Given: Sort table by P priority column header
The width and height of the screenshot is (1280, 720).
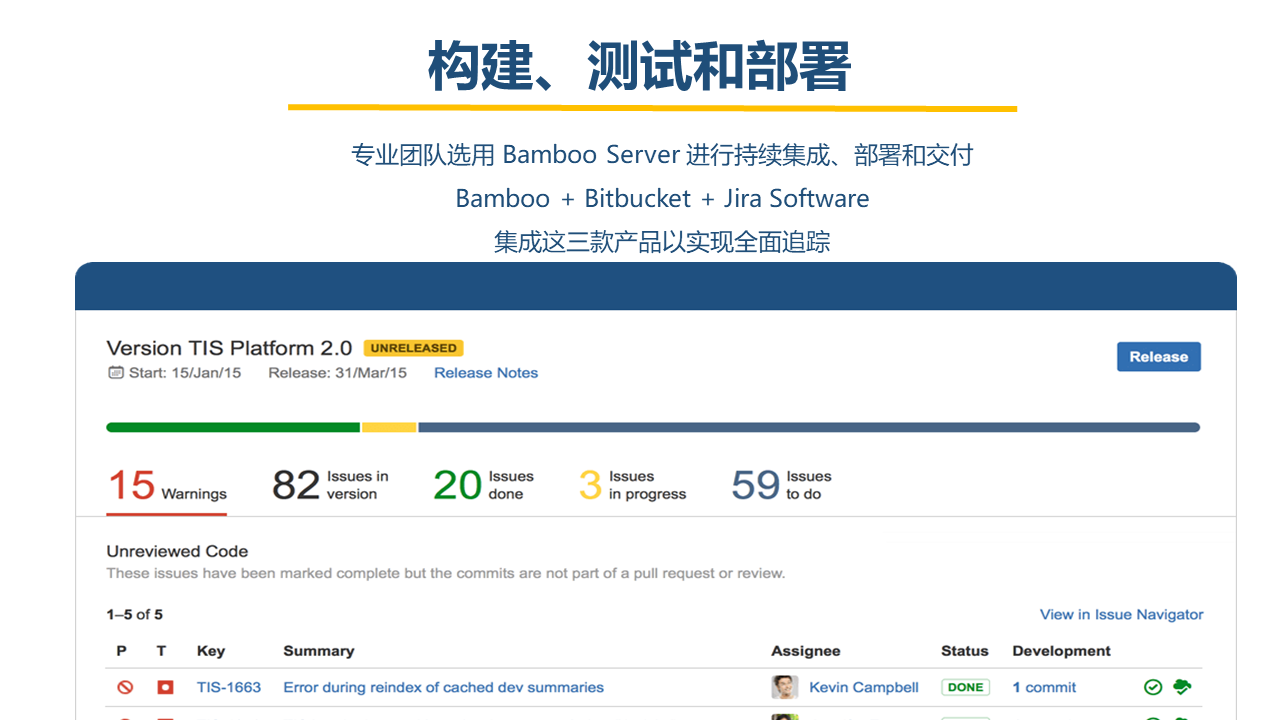Looking at the screenshot, I should pyautogui.click(x=122, y=651).
